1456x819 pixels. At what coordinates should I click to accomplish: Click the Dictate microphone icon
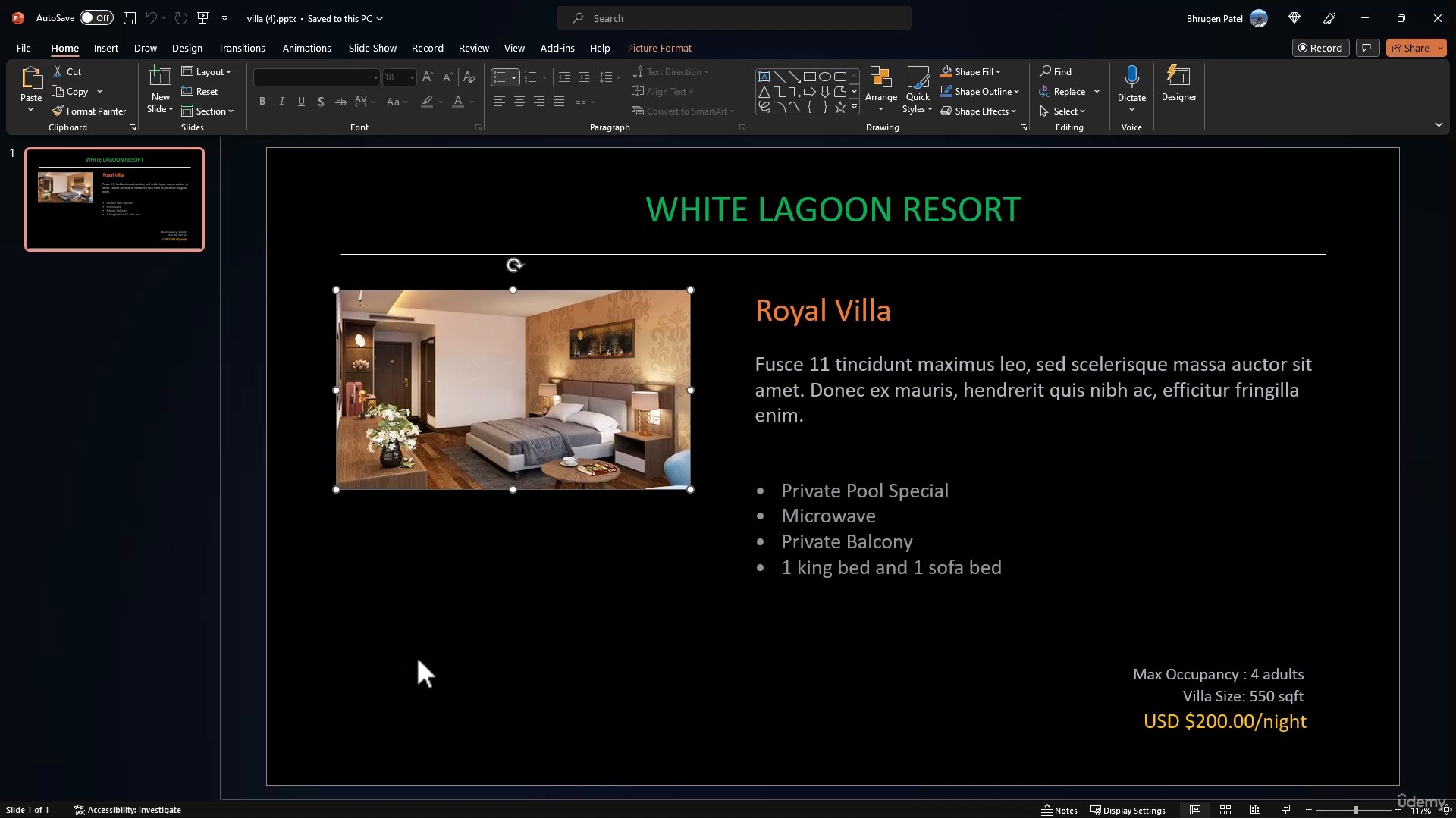pos(1131,76)
